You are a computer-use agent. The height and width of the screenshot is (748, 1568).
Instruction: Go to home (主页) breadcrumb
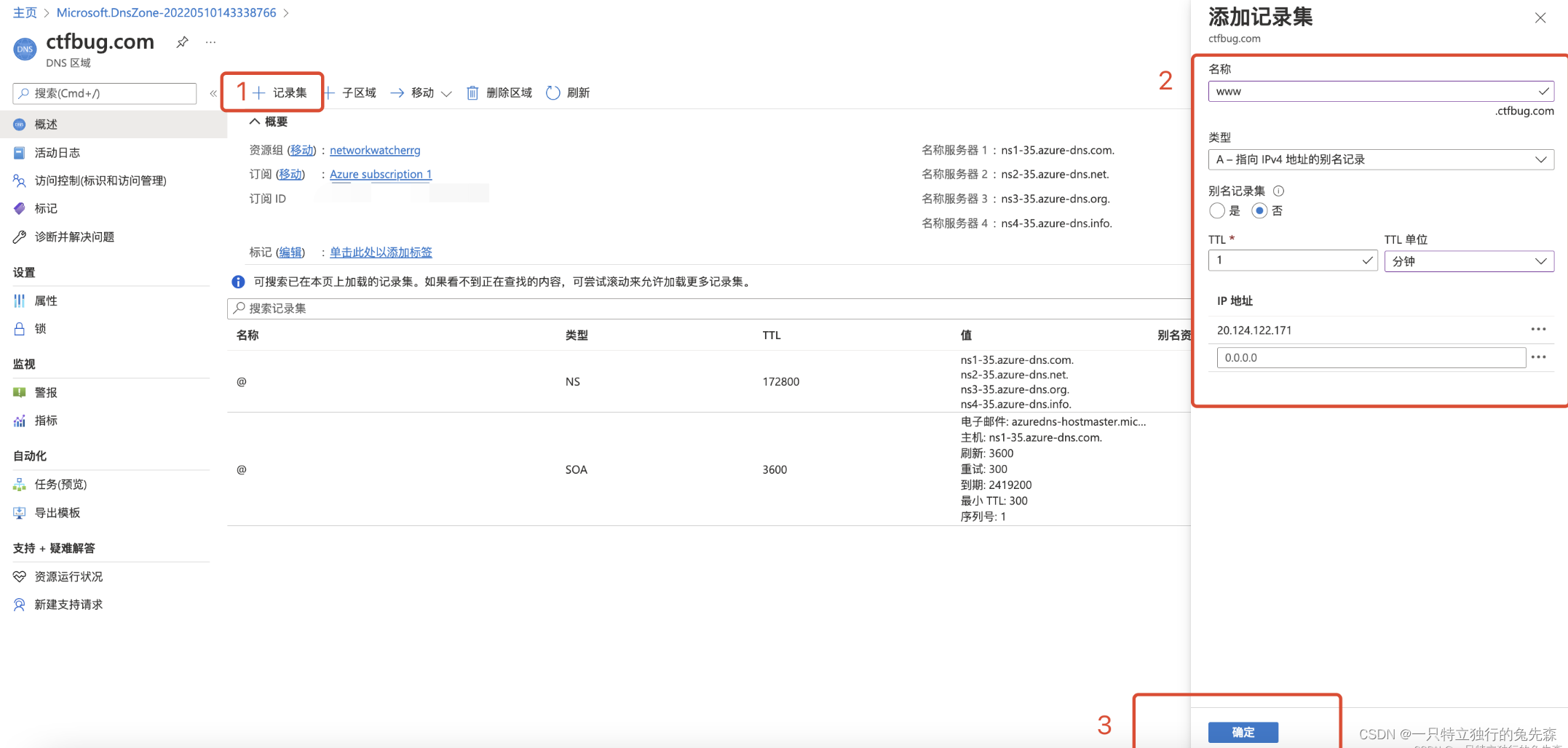click(x=25, y=12)
